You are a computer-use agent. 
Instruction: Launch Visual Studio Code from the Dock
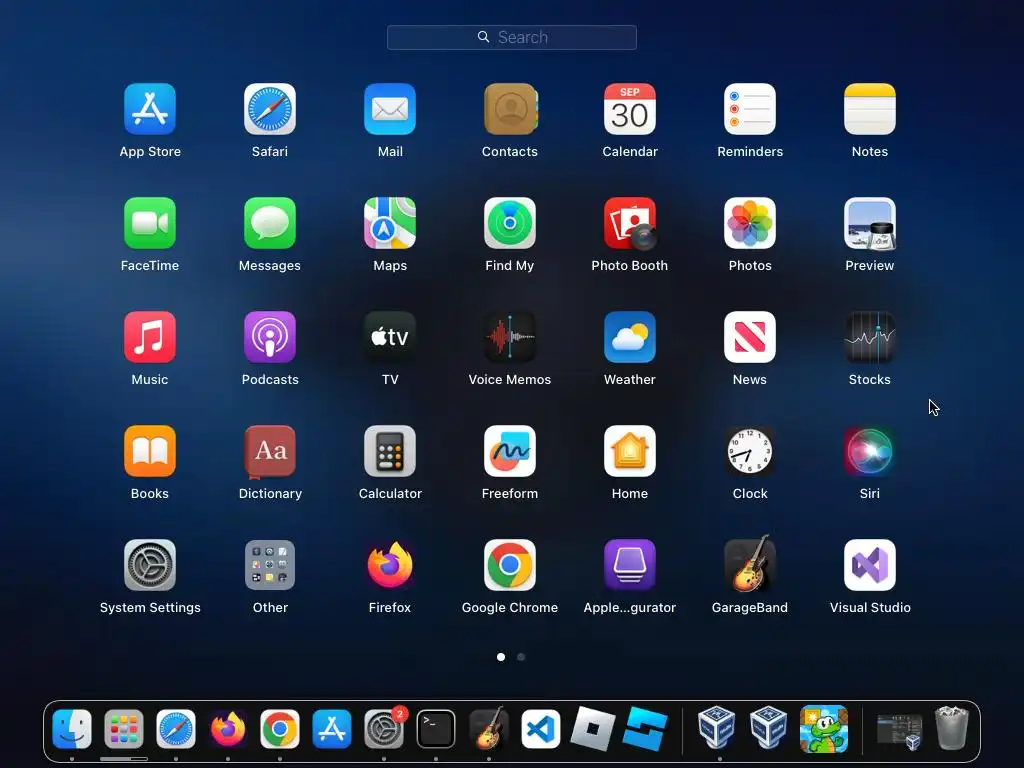pos(541,729)
